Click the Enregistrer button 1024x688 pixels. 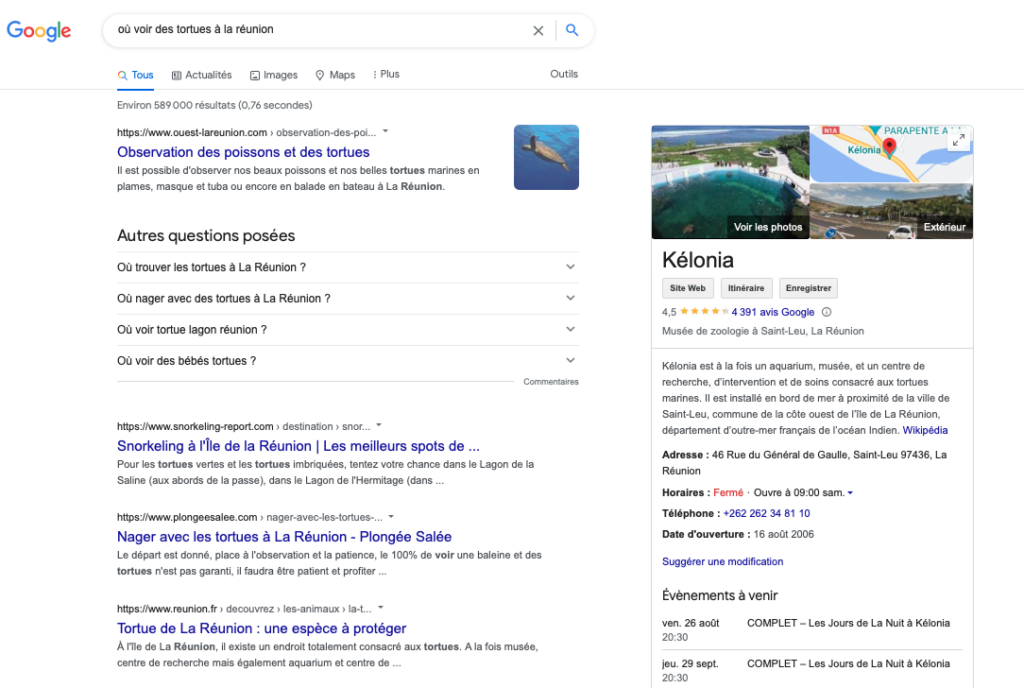(x=808, y=288)
